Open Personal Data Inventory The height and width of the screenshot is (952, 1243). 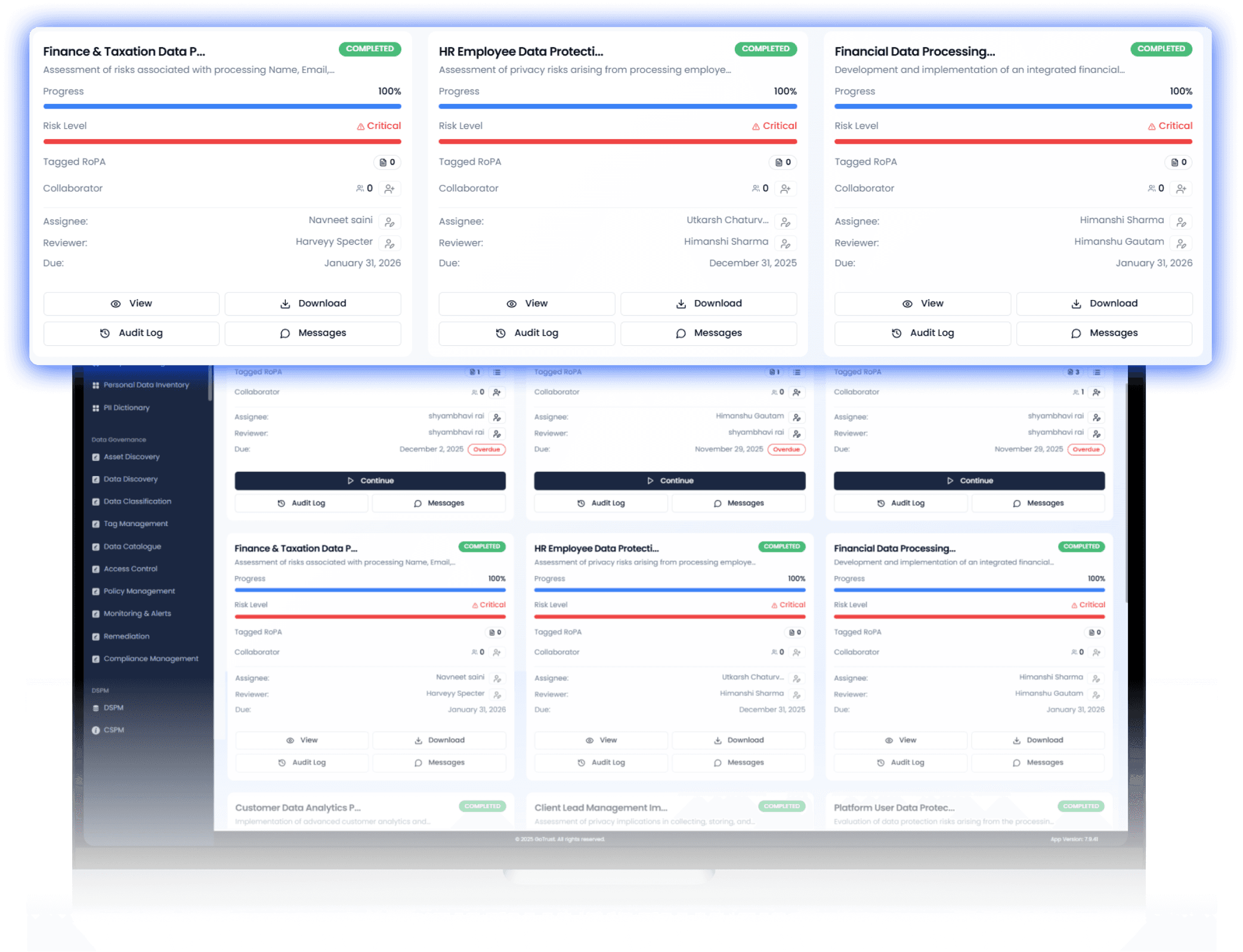click(146, 385)
